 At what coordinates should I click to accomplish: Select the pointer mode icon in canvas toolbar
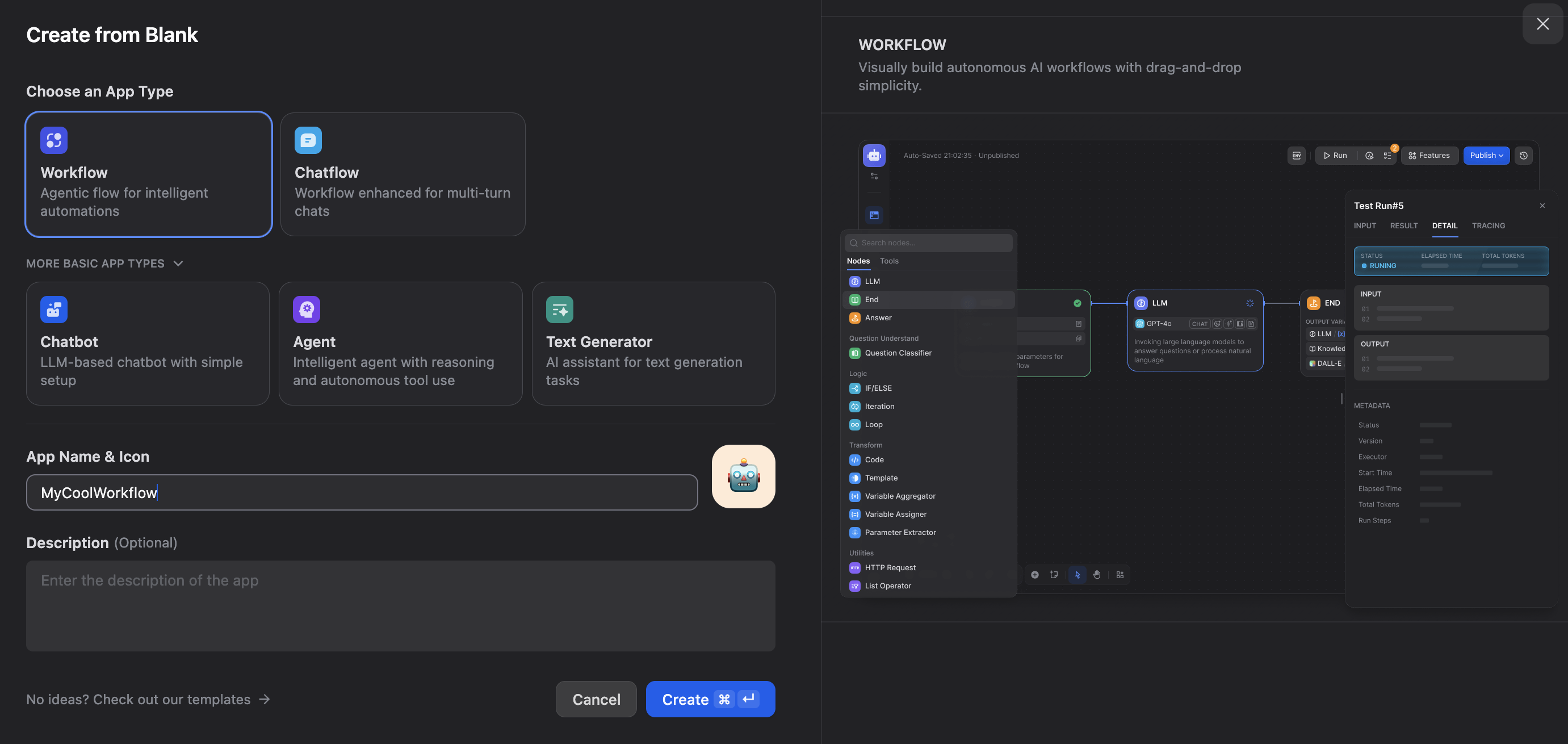pos(1078,575)
